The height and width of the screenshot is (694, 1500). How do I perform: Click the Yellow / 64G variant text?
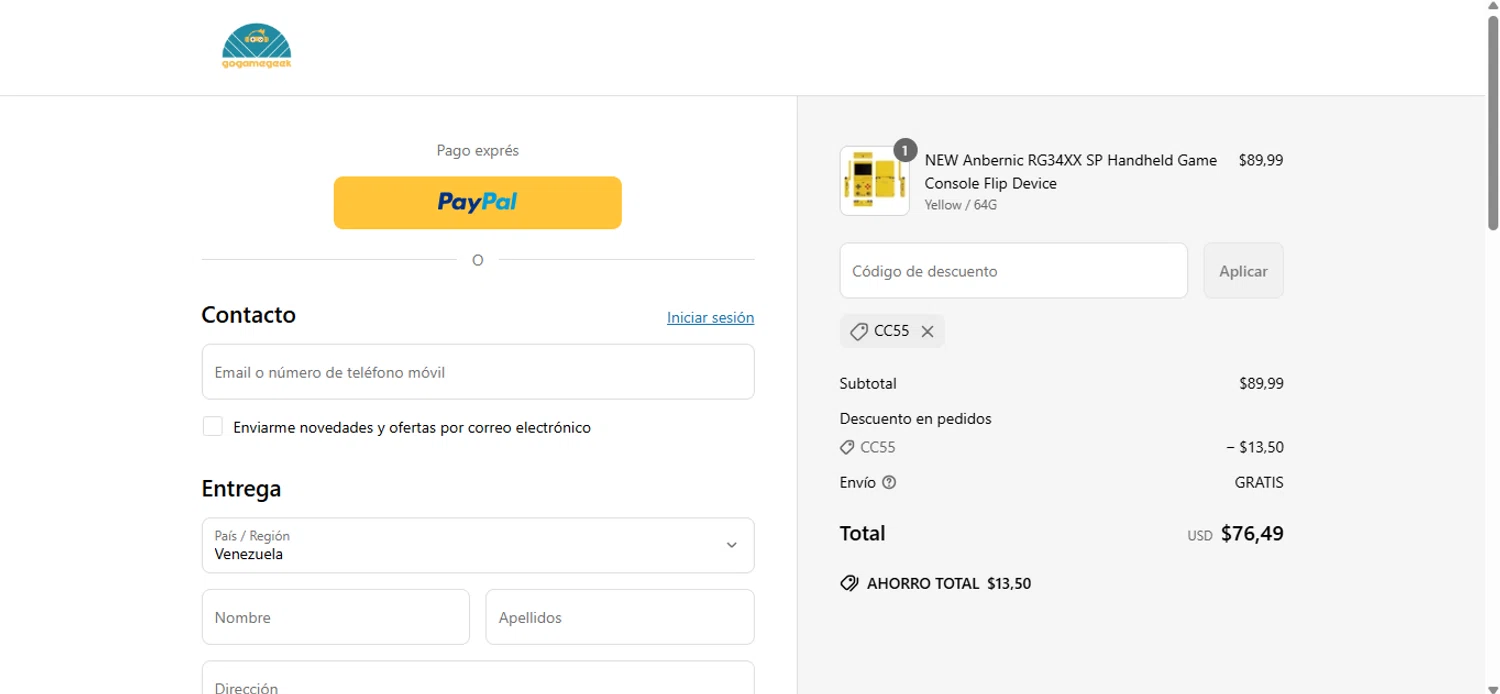click(961, 205)
